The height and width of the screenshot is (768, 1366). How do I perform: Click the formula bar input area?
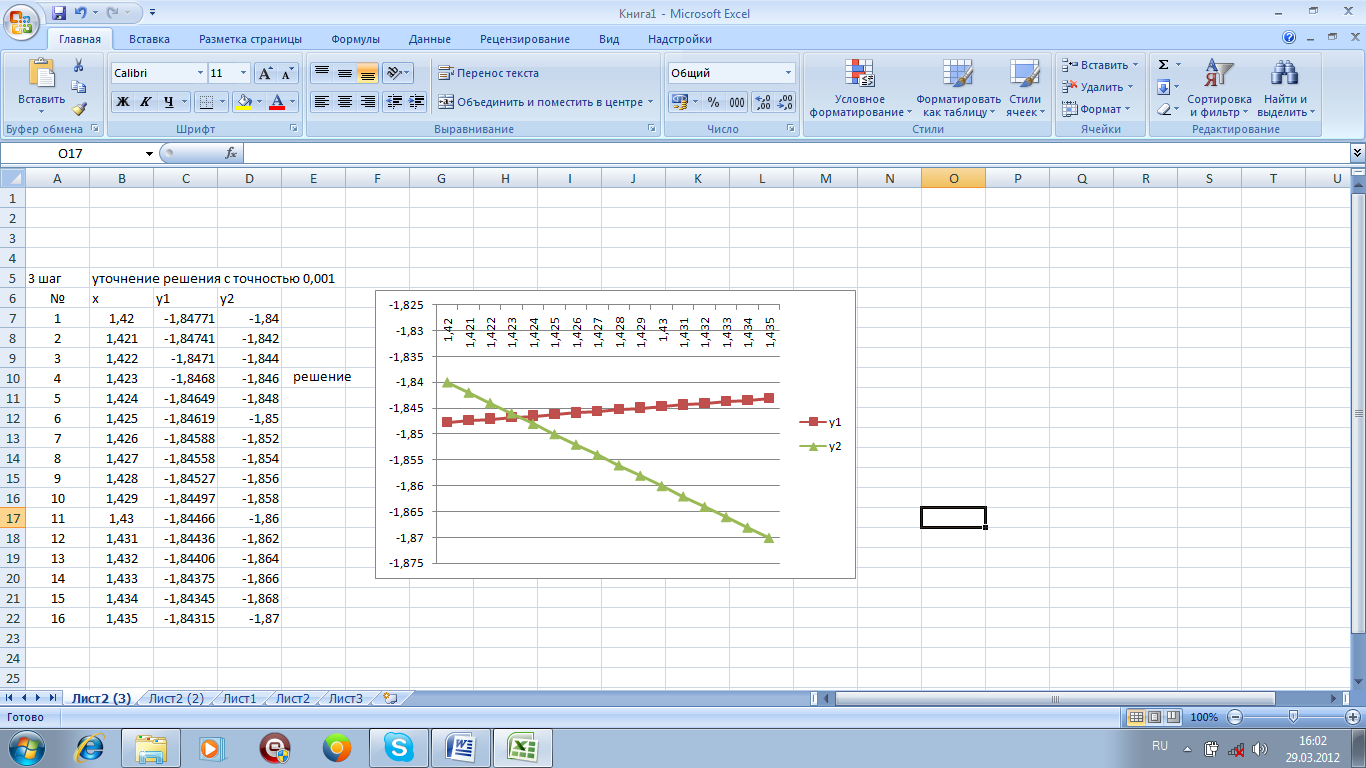click(x=795, y=153)
